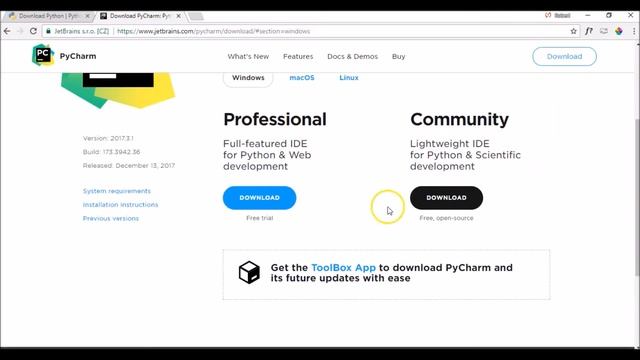Close the Download Python tab
Image resolution: width=640 pixels, height=360 pixels.
[x=87, y=16]
